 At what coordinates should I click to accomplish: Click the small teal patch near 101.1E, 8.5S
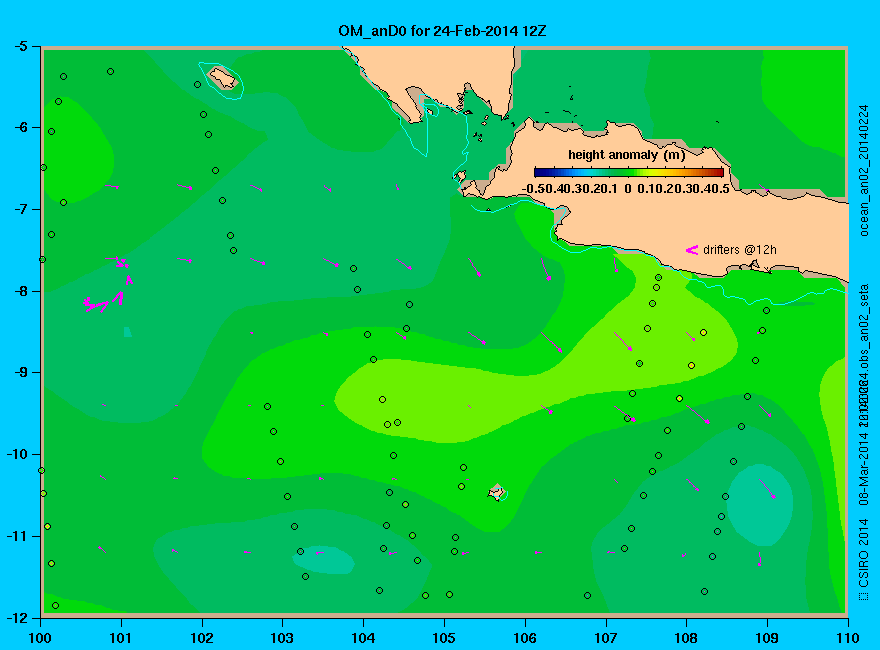click(127, 332)
